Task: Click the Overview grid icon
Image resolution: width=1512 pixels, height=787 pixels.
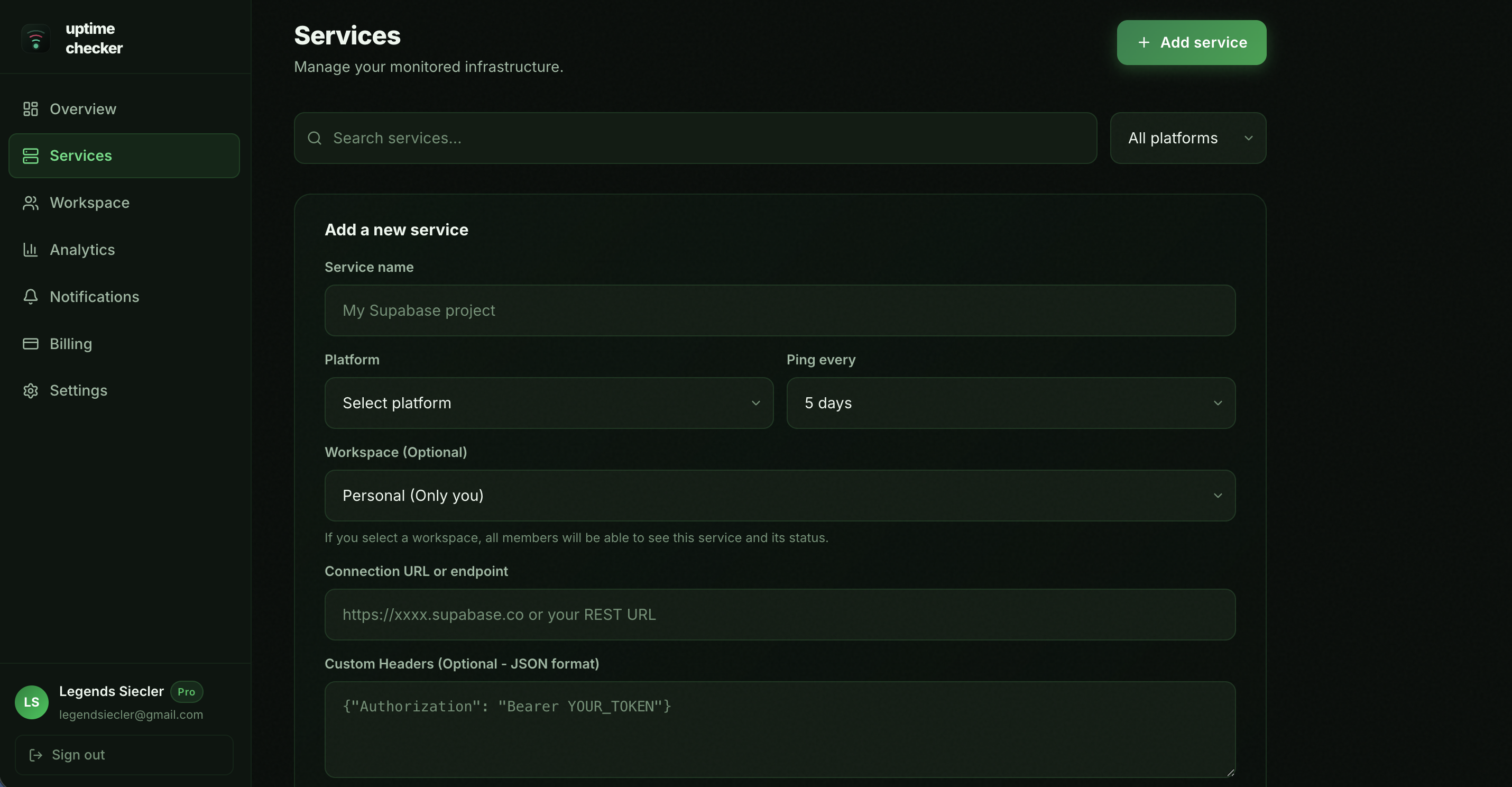Action: point(31,109)
